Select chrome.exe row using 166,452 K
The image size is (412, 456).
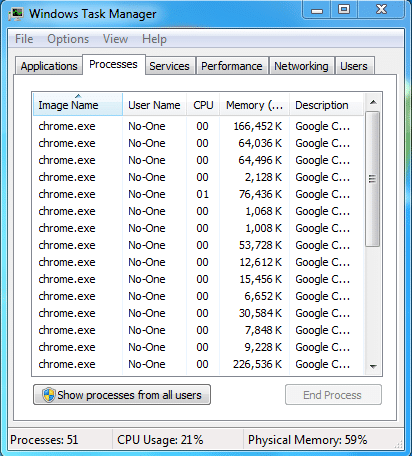pyautogui.click(x=198, y=126)
